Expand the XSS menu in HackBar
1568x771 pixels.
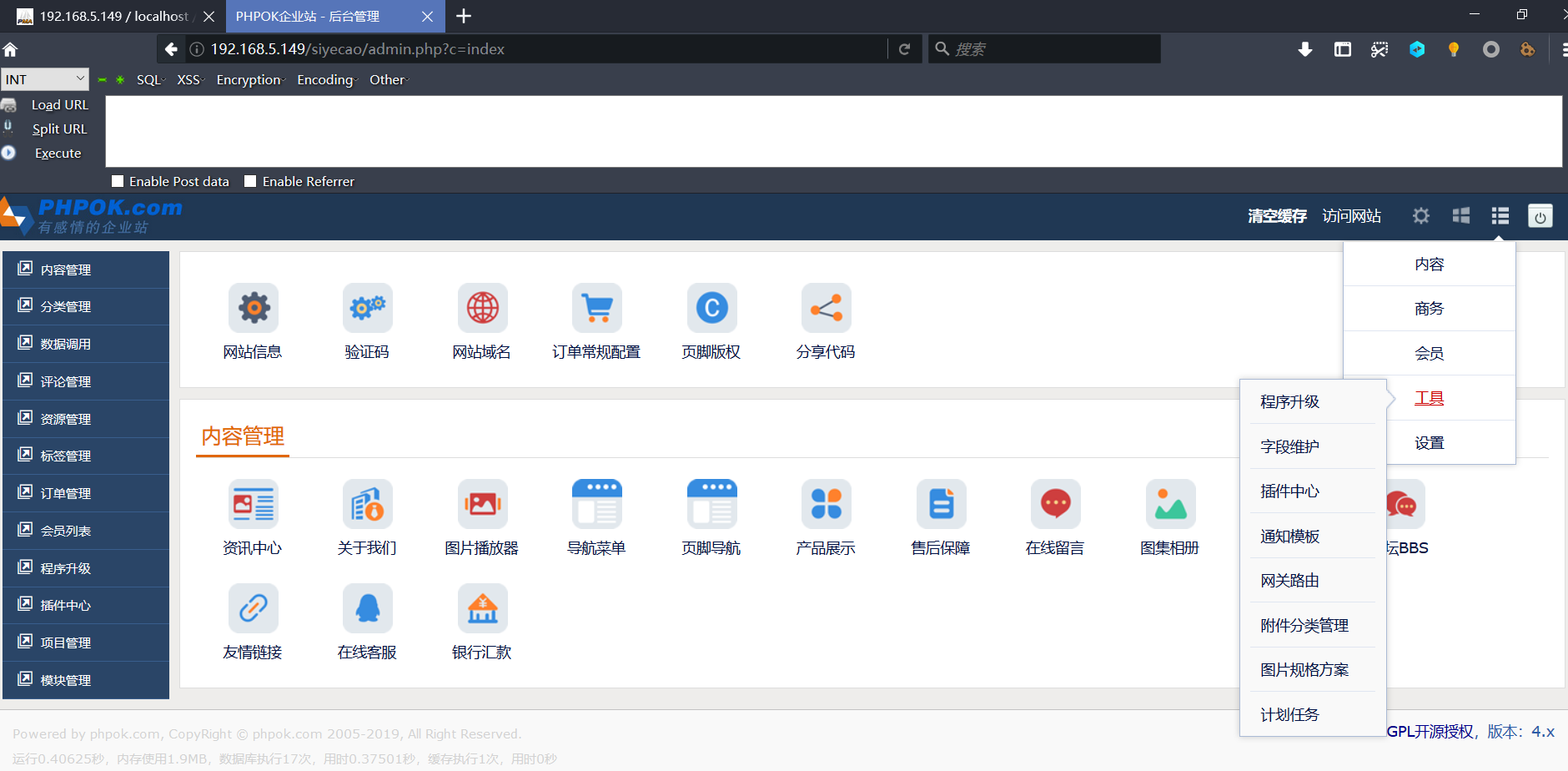[x=189, y=79]
